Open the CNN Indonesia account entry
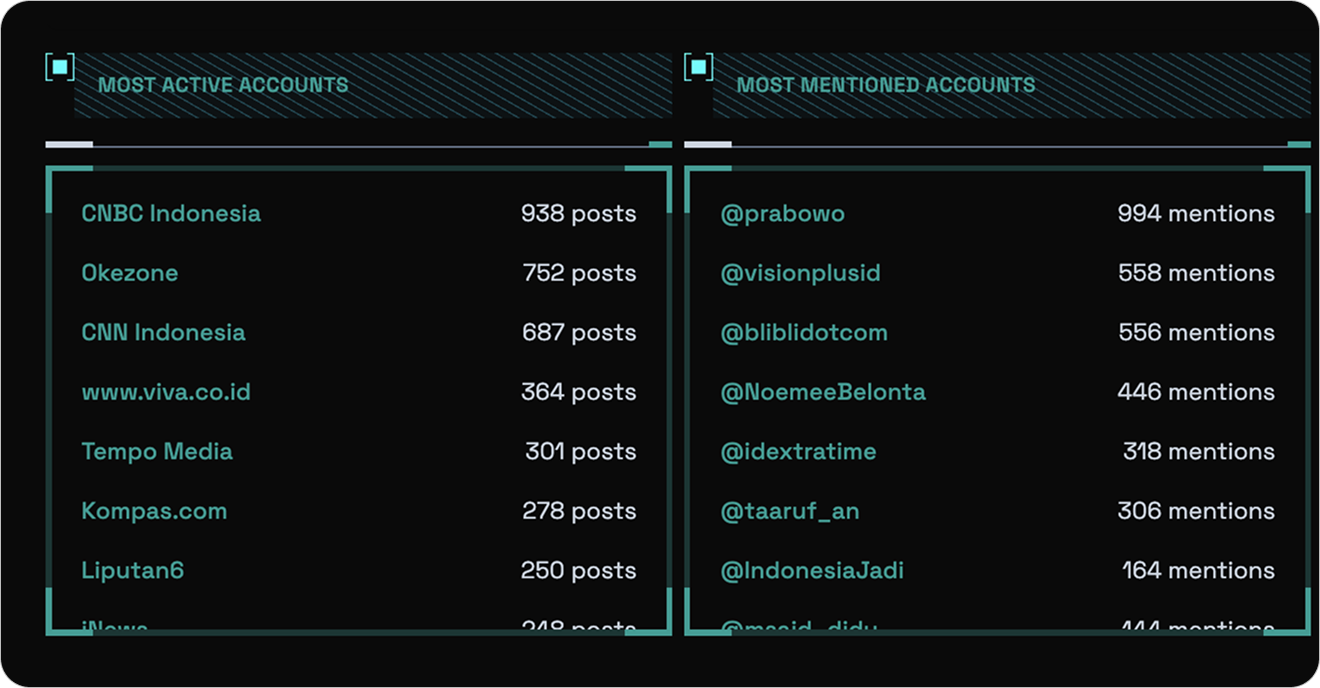1320x688 pixels. pyautogui.click(x=163, y=332)
